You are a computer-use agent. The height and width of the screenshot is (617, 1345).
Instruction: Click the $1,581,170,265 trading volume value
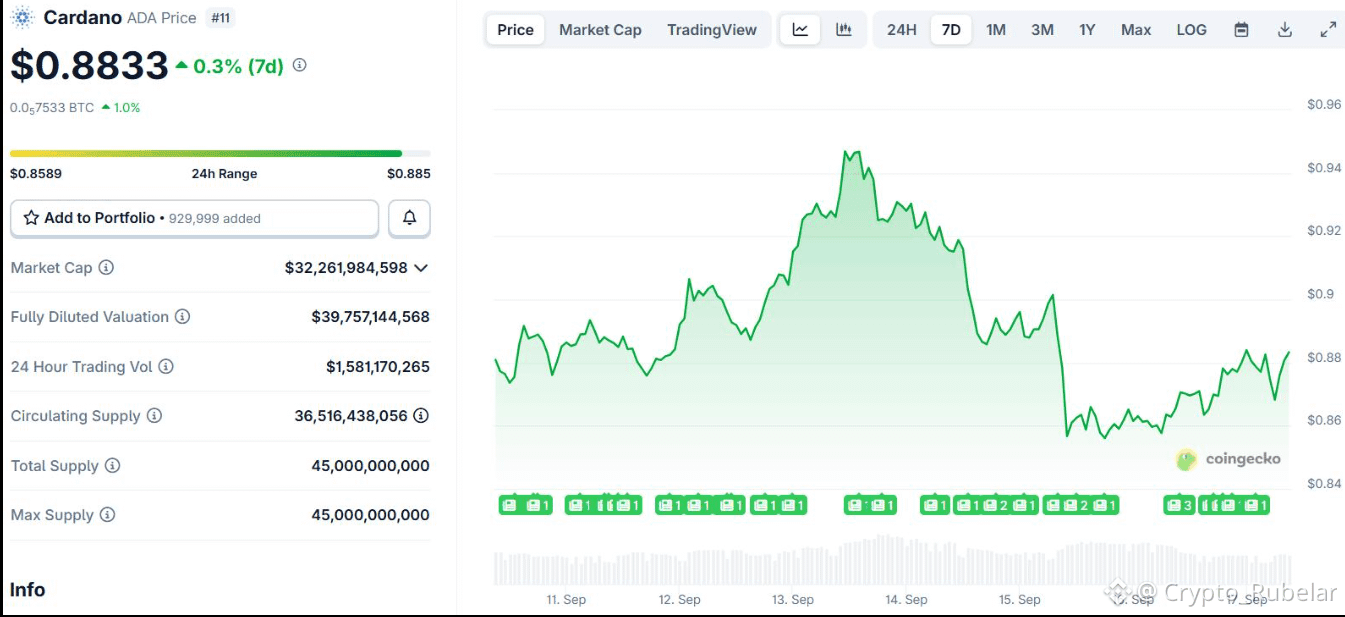pyautogui.click(x=378, y=367)
